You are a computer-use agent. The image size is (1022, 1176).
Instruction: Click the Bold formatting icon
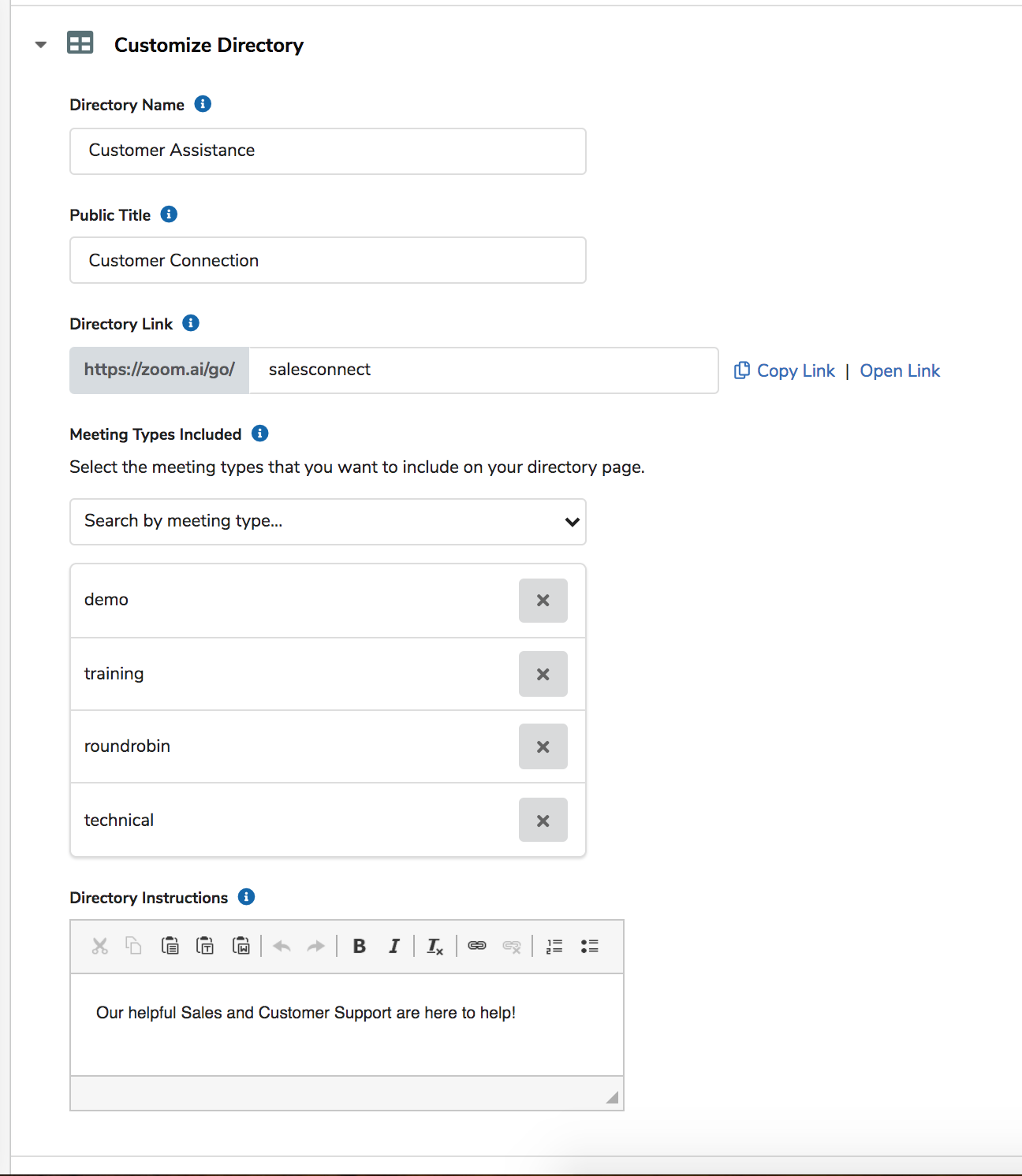click(x=359, y=946)
